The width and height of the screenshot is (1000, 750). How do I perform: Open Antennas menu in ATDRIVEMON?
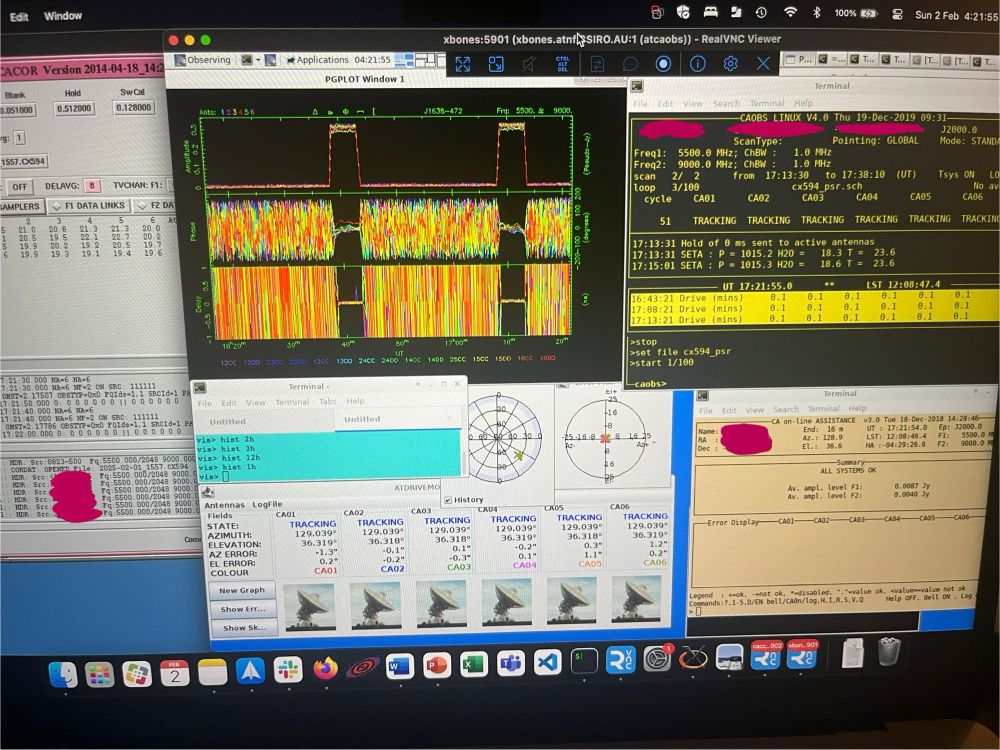click(x=224, y=504)
